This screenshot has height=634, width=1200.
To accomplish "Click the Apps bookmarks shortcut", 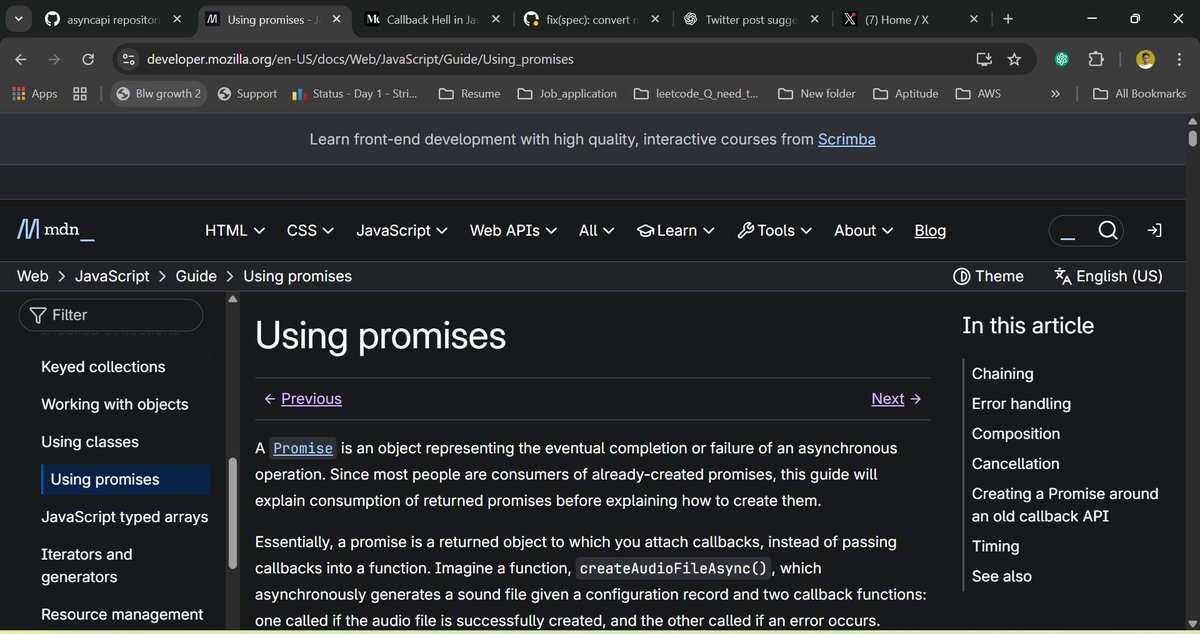I will 35,93.
